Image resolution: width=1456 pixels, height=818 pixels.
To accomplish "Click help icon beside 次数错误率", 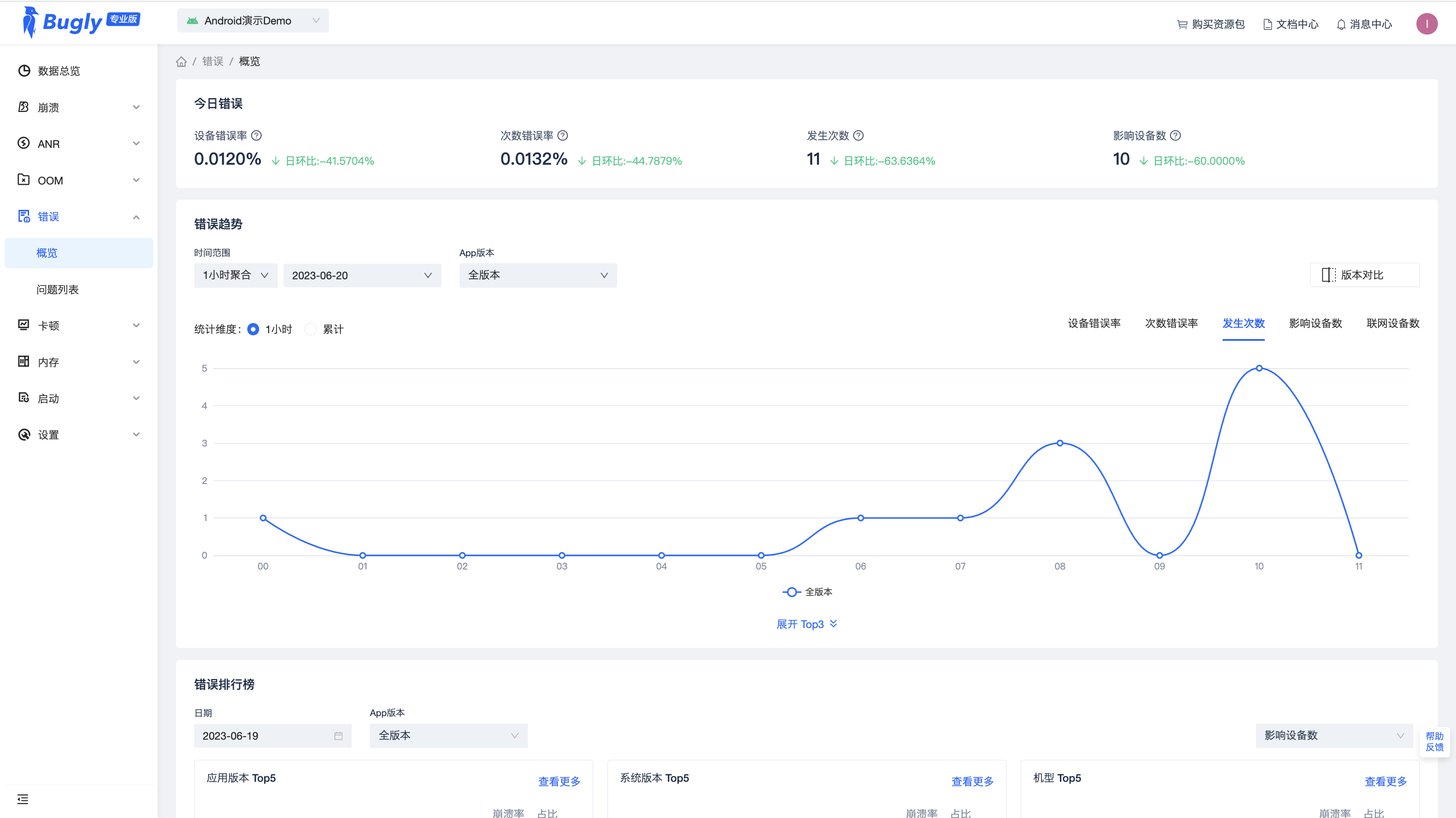I will [x=562, y=136].
